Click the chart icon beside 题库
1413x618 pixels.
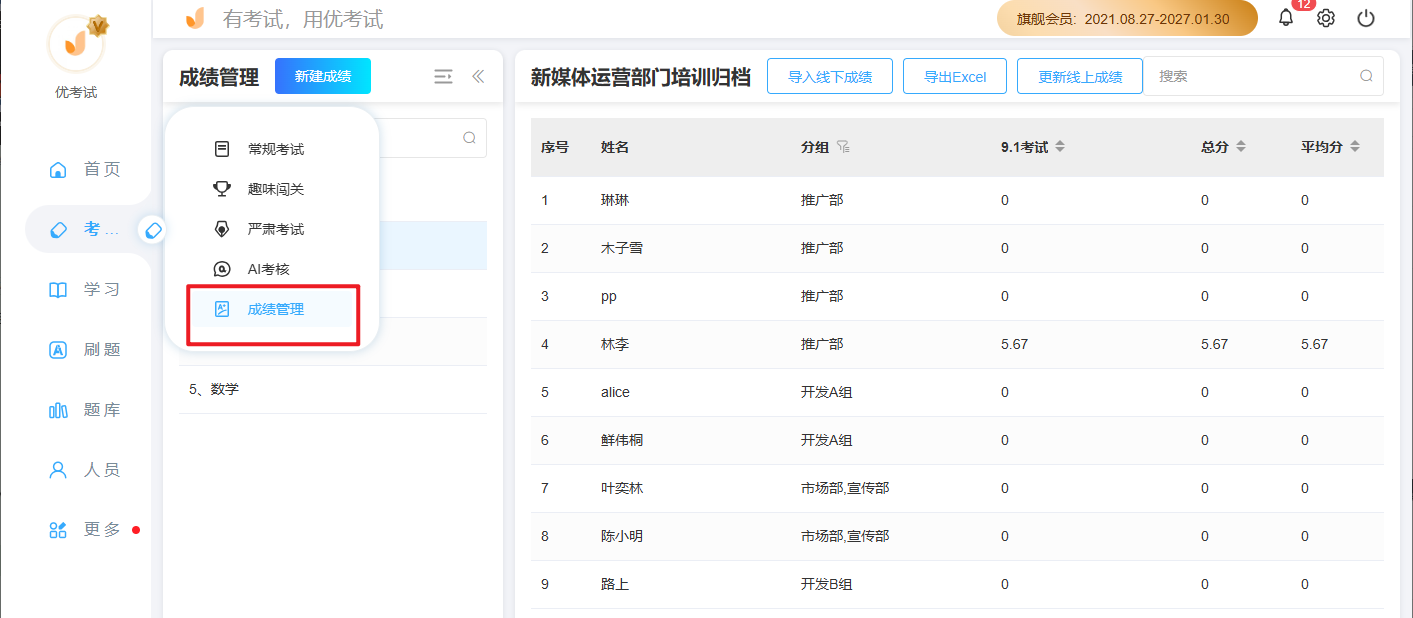point(58,410)
